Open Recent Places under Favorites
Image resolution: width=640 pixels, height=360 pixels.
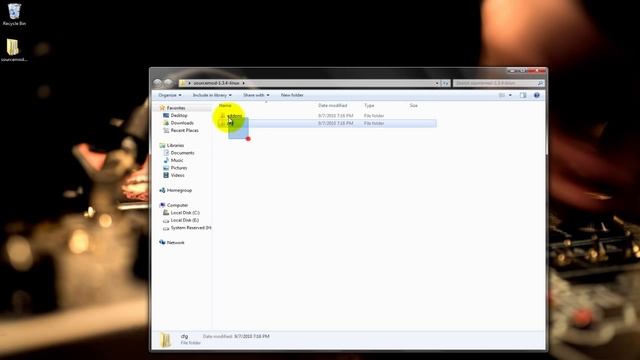[184, 130]
